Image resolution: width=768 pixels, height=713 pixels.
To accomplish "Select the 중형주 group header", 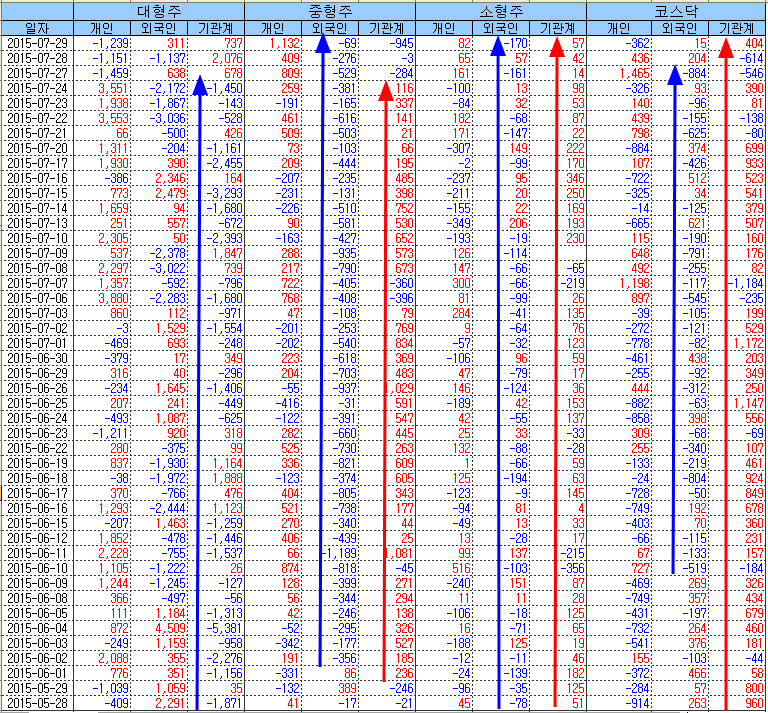I will (330, 12).
